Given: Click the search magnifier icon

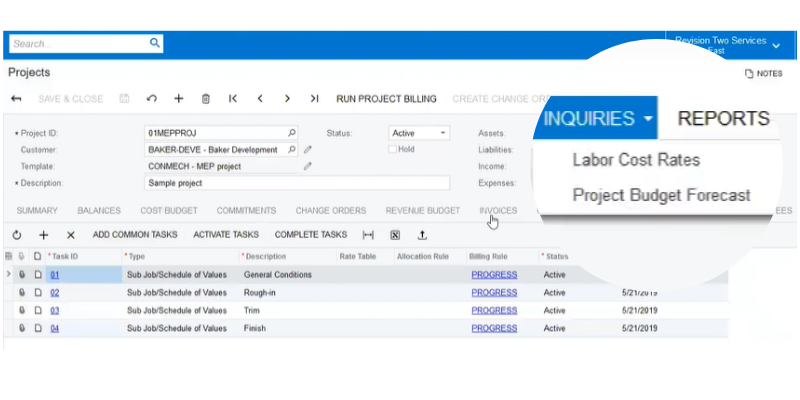Looking at the screenshot, I should point(155,43).
